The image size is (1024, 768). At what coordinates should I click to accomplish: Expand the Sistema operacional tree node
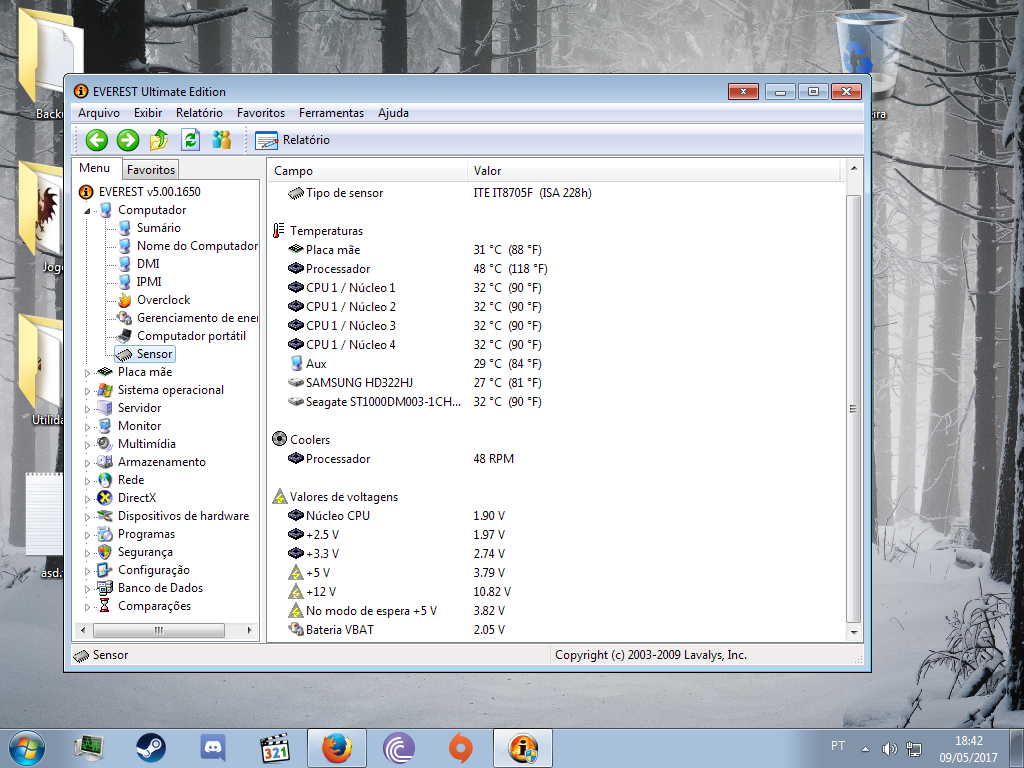coord(88,391)
